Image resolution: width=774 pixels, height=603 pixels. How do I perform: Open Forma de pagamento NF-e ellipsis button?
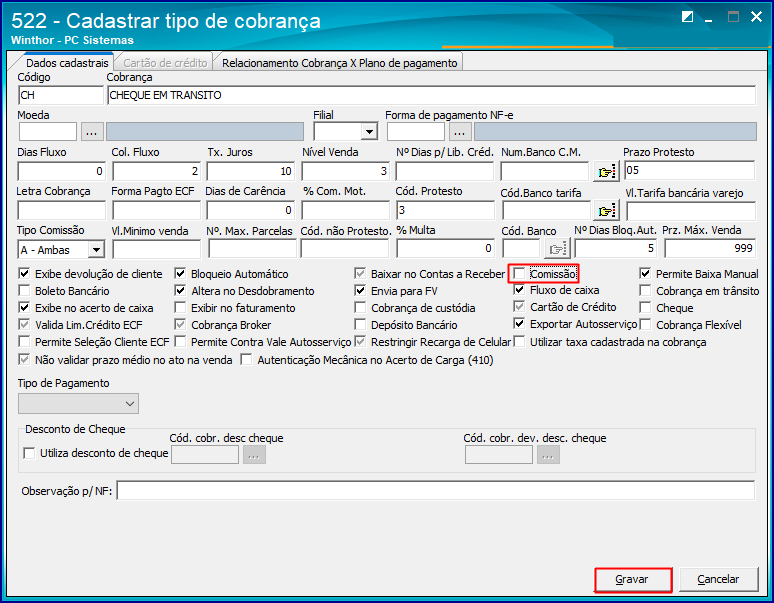pos(460,132)
